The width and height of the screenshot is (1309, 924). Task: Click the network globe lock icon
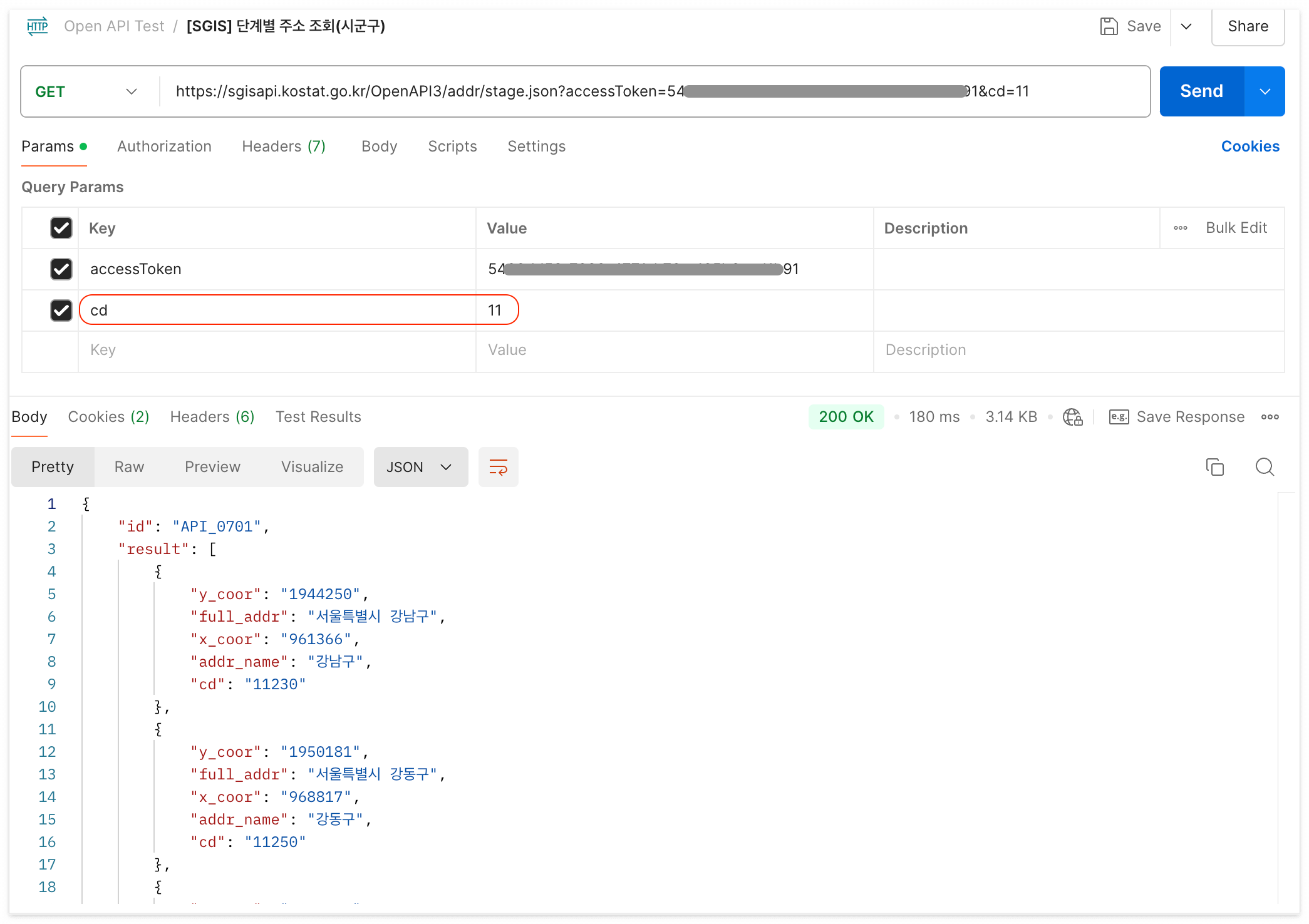1072,417
